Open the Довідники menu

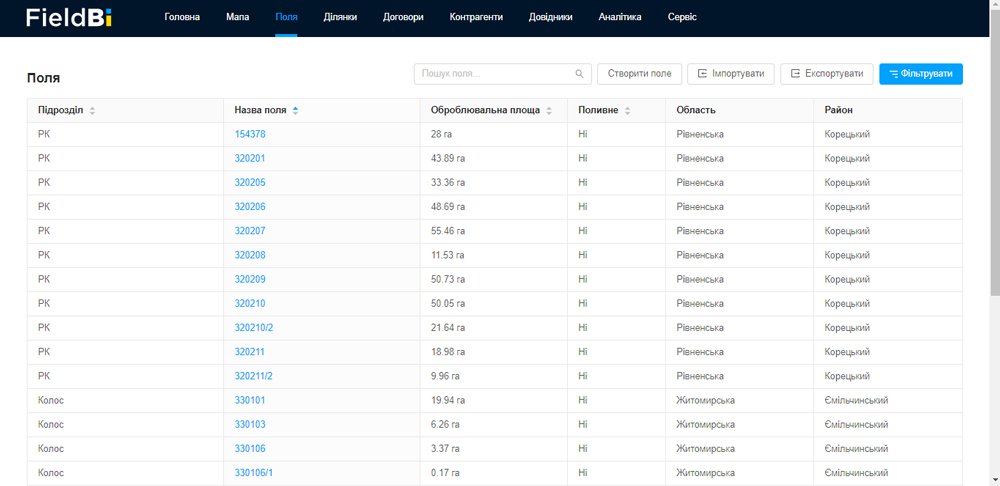pos(550,18)
